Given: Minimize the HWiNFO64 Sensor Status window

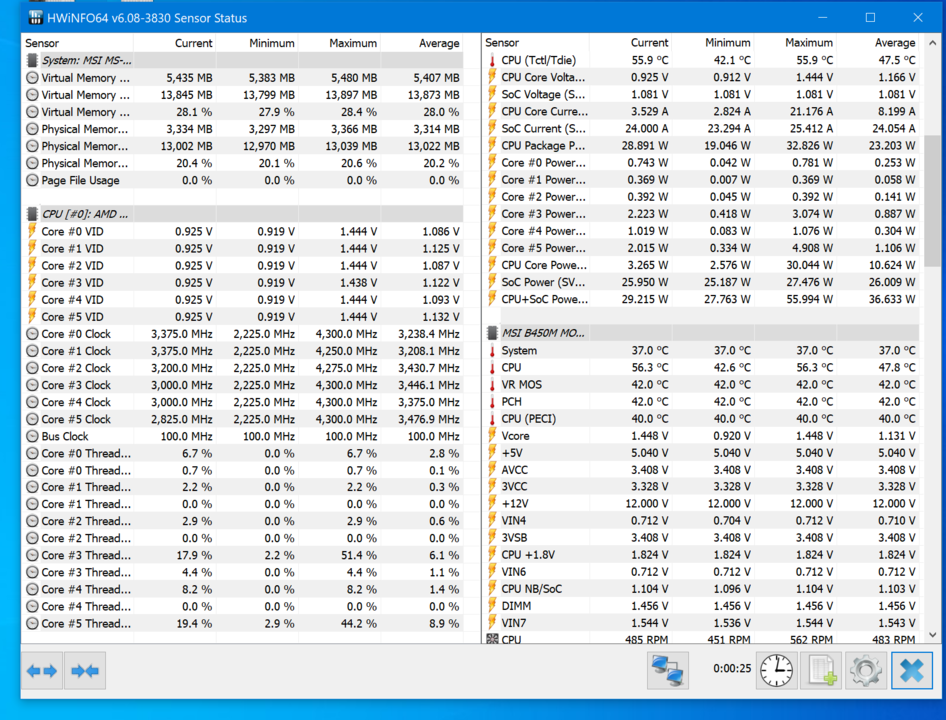Looking at the screenshot, I should pos(822,18).
